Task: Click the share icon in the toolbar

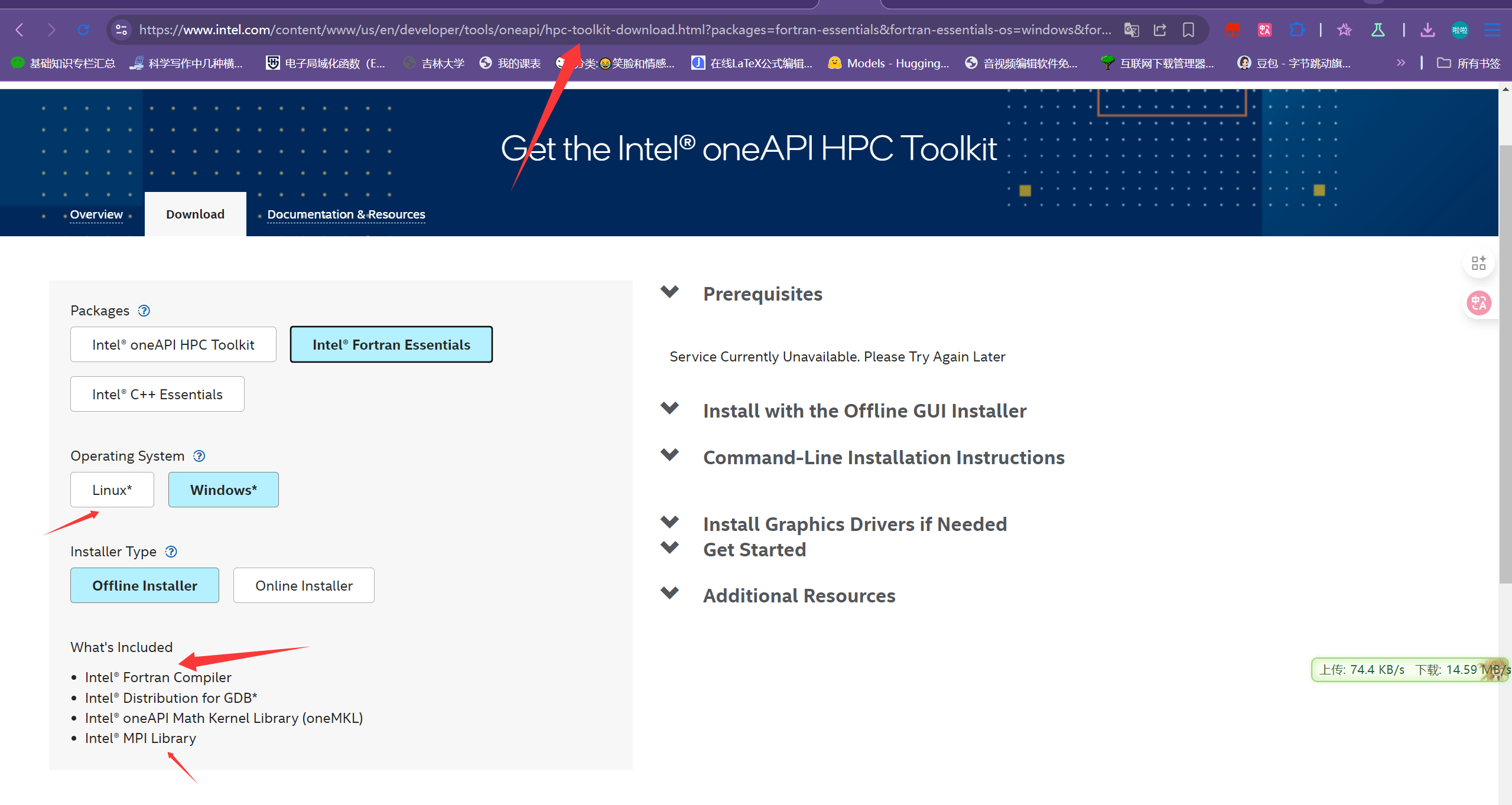Action: [1159, 30]
